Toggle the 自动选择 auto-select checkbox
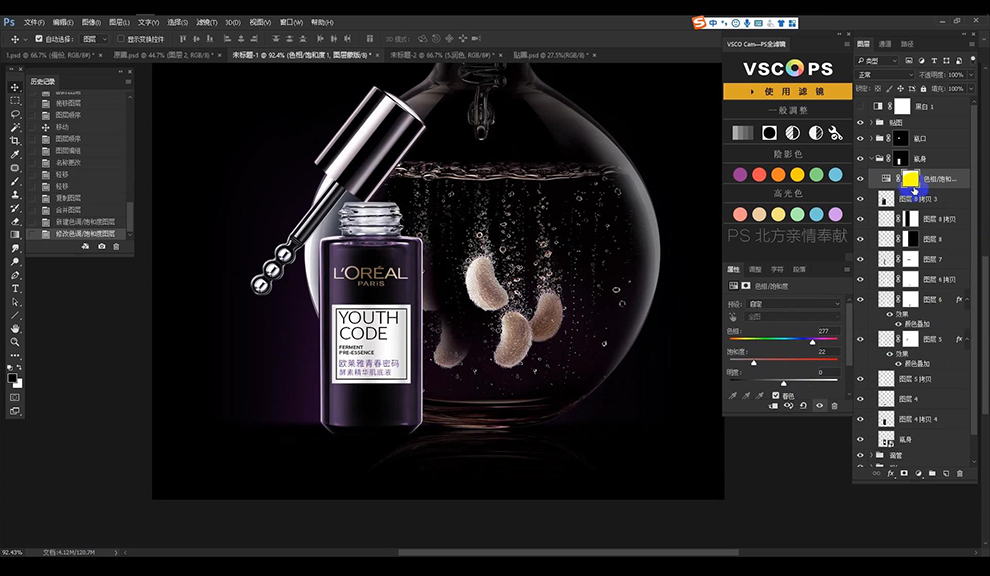The width and height of the screenshot is (990, 576). pyautogui.click(x=39, y=39)
